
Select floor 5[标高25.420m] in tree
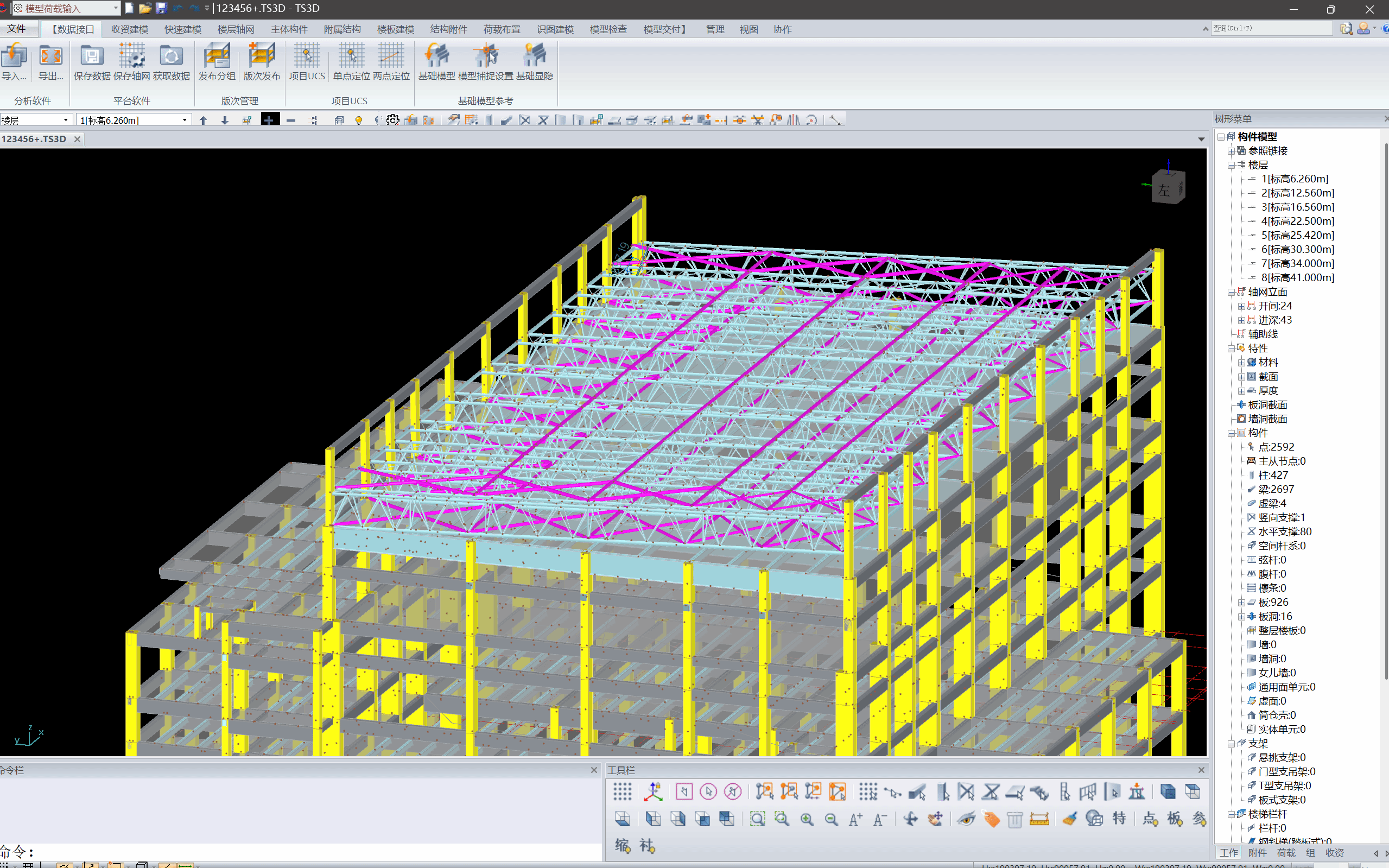click(x=1297, y=235)
